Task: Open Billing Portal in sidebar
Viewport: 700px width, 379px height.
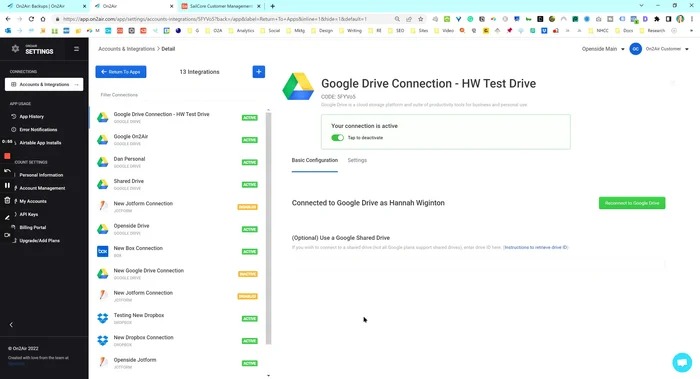Action: coord(32,227)
